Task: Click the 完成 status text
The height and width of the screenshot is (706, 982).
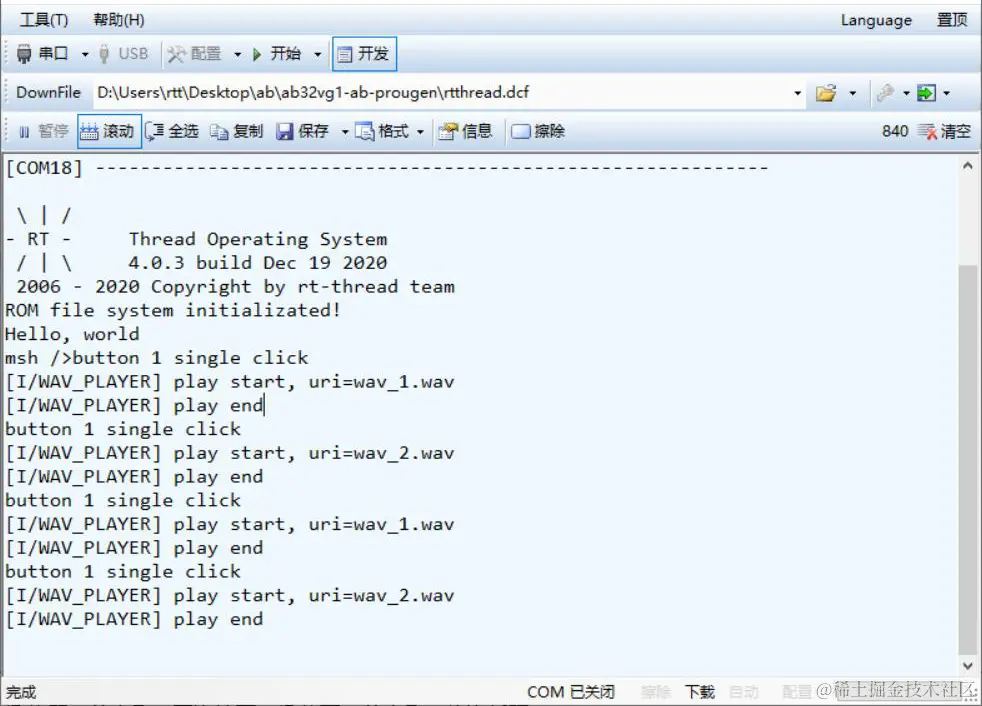Action: pos(21,692)
